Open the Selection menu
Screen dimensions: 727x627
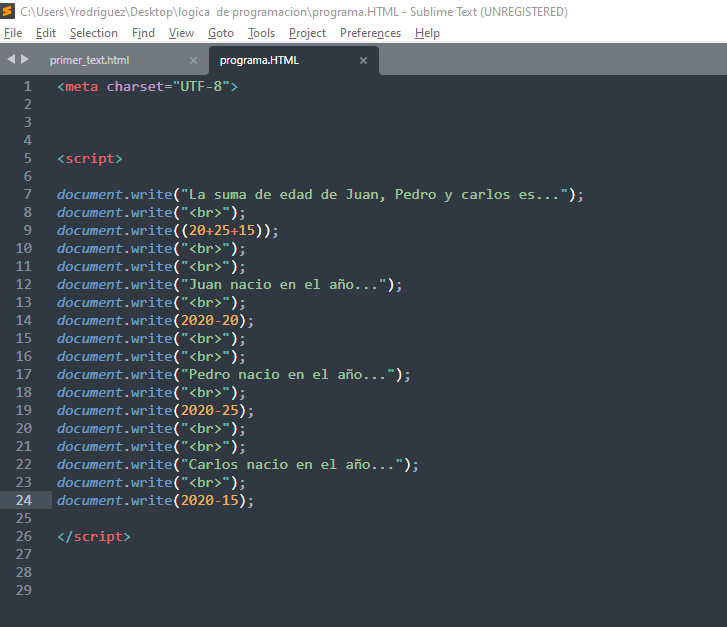point(94,33)
